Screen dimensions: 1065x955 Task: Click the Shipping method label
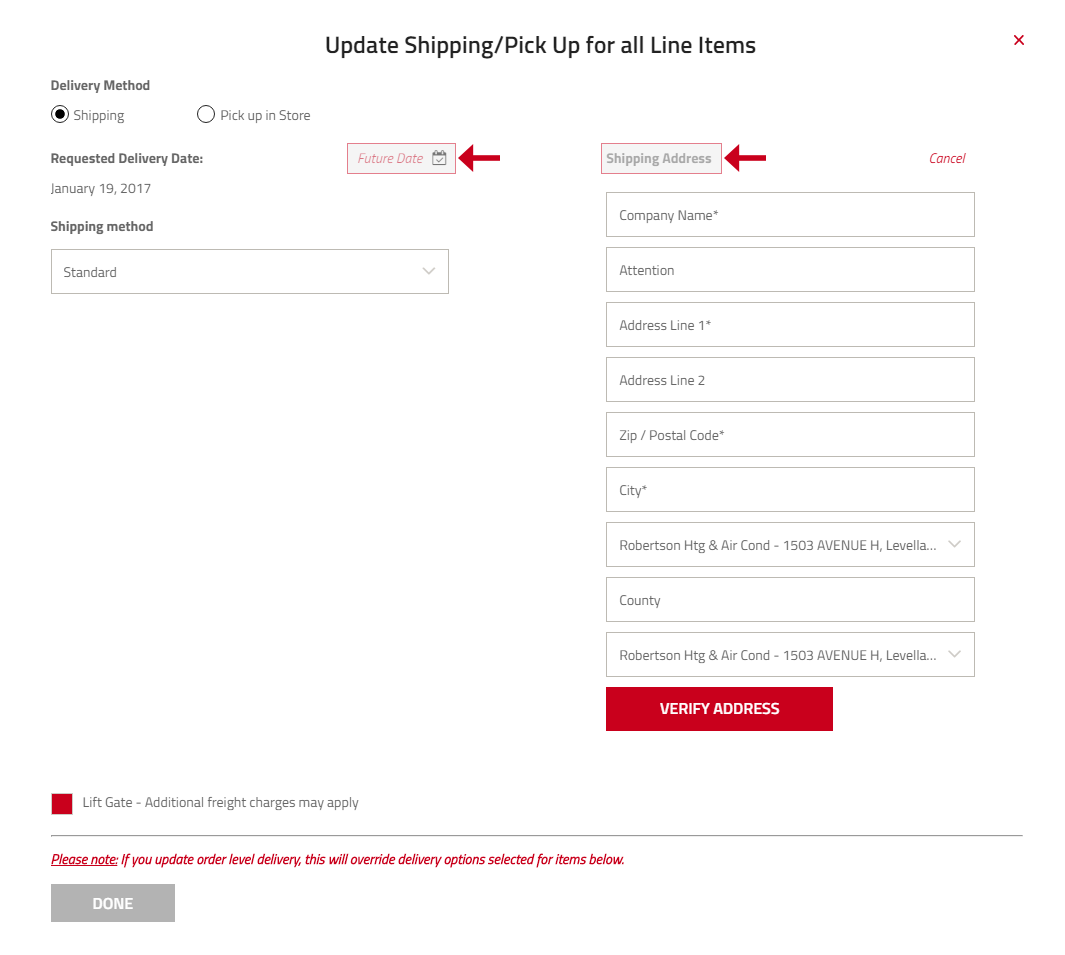coord(102,226)
